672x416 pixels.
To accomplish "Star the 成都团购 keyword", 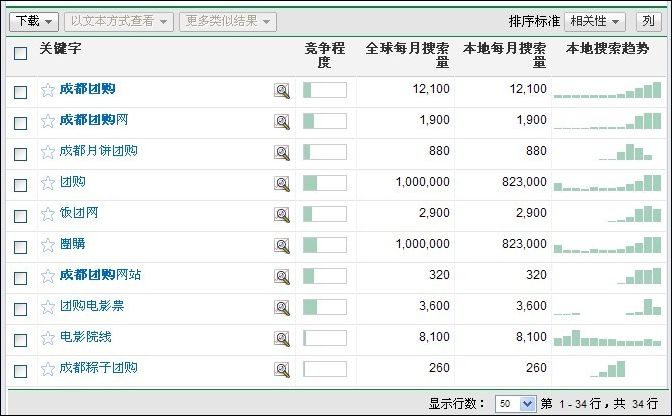I will (x=47, y=91).
